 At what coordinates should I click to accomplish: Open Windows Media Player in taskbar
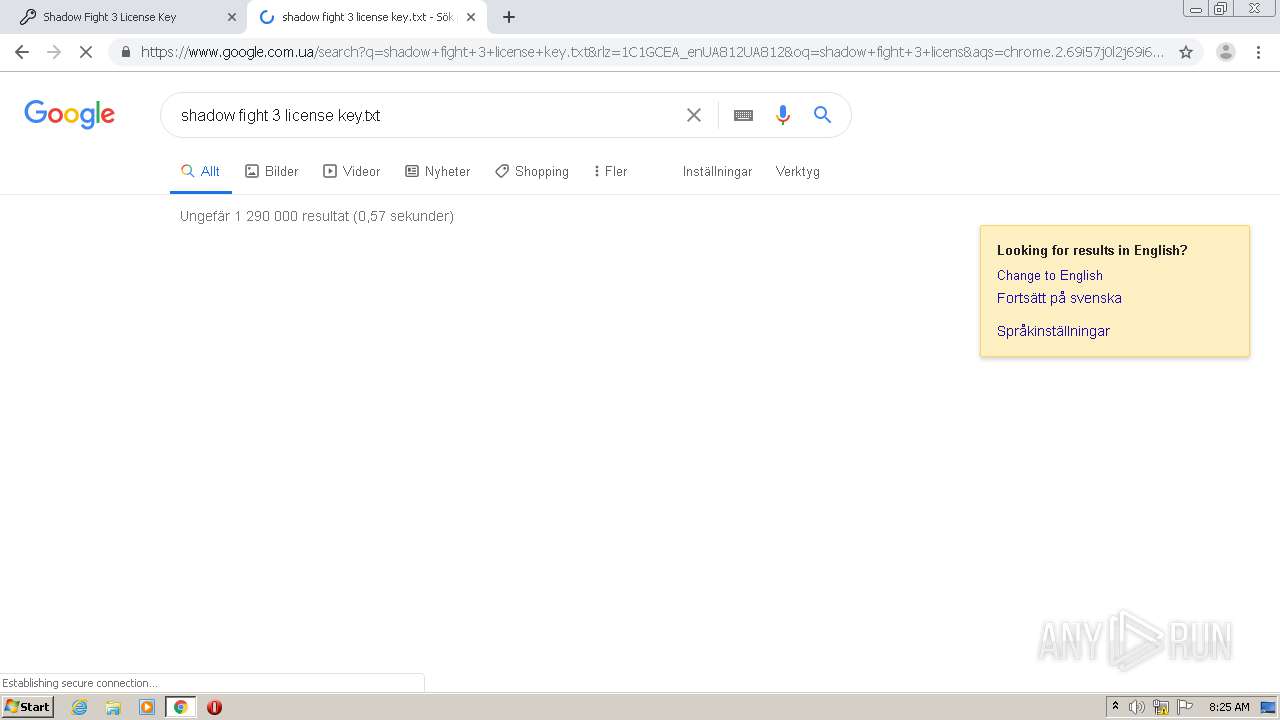[147, 707]
